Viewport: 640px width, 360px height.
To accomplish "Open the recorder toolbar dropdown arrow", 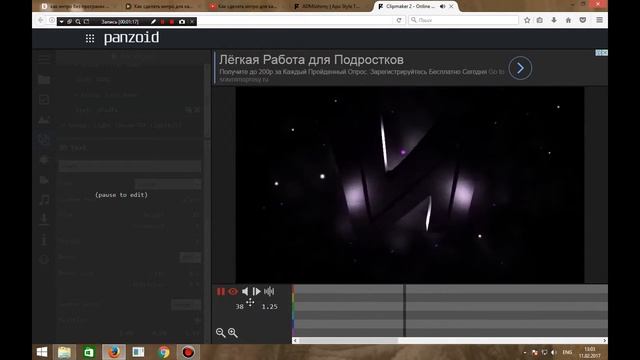I will pos(61,22).
